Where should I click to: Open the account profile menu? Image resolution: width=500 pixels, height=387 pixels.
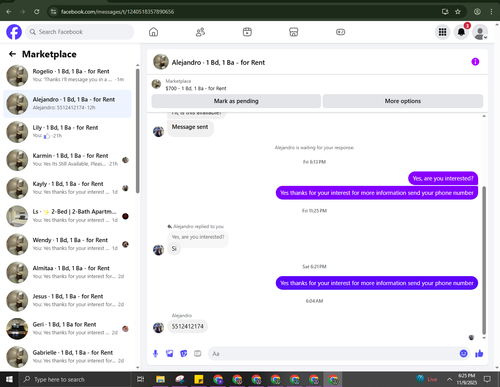click(480, 32)
